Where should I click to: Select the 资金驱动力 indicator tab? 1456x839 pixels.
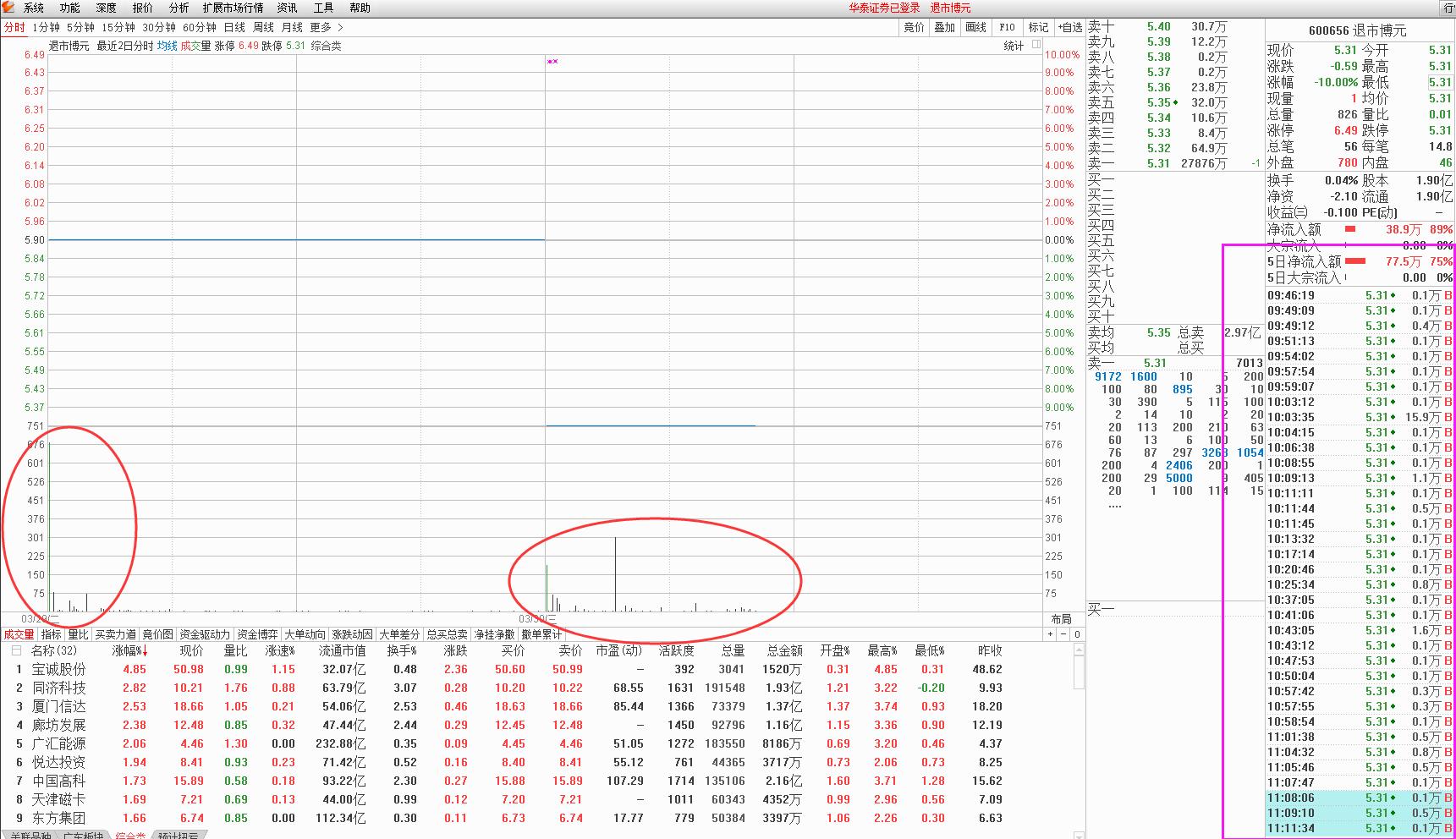(x=205, y=634)
